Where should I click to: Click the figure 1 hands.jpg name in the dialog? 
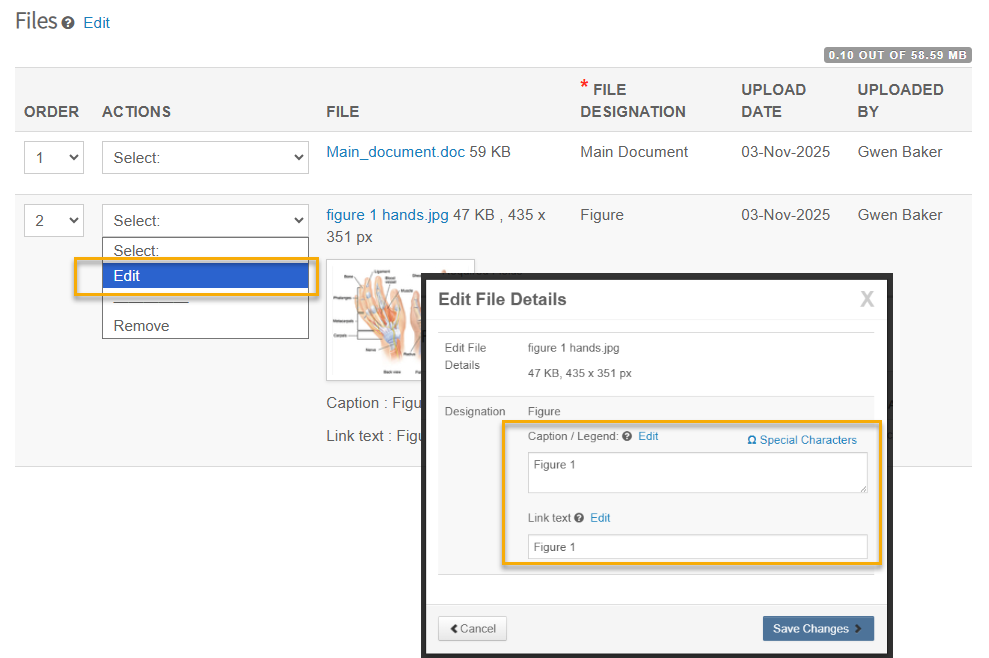click(573, 348)
